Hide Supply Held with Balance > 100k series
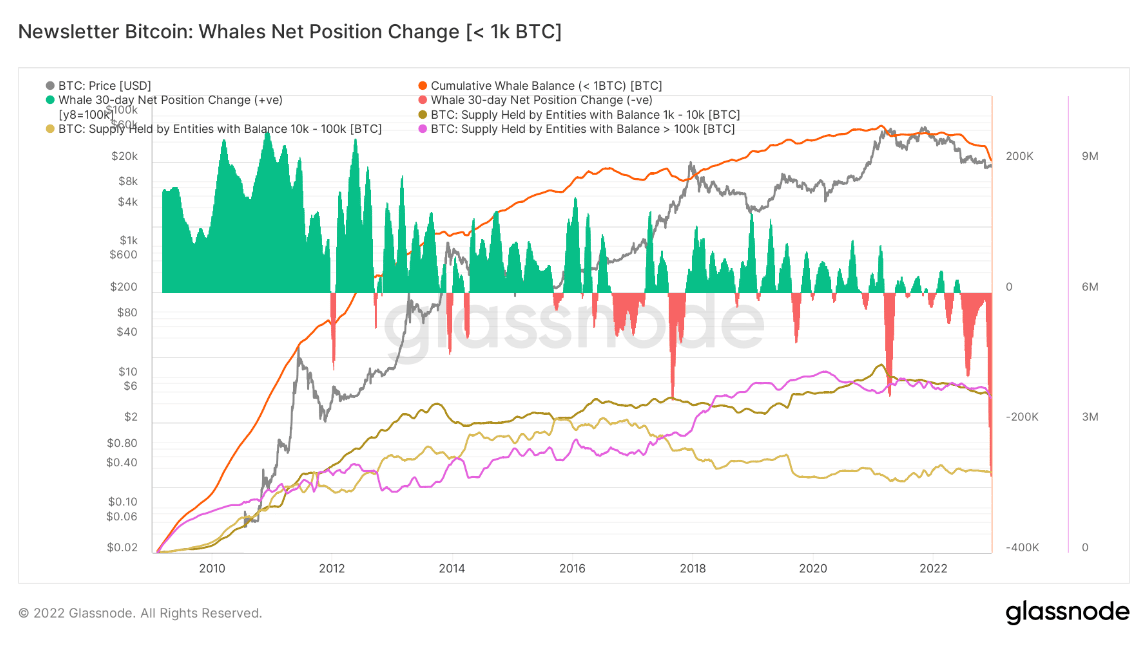Viewport: 1144px width, 646px height. point(582,129)
